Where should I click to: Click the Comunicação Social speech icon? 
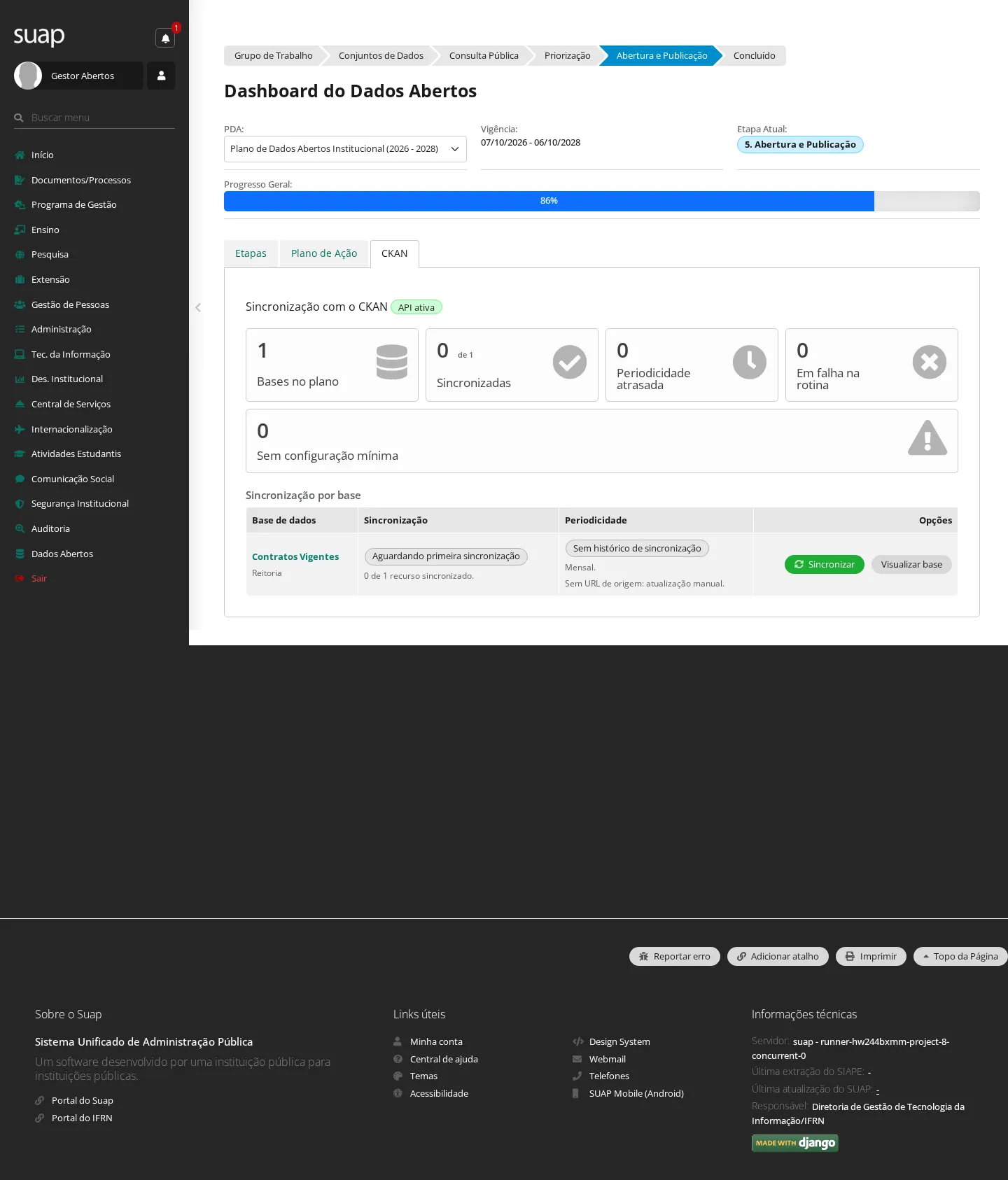[20, 479]
